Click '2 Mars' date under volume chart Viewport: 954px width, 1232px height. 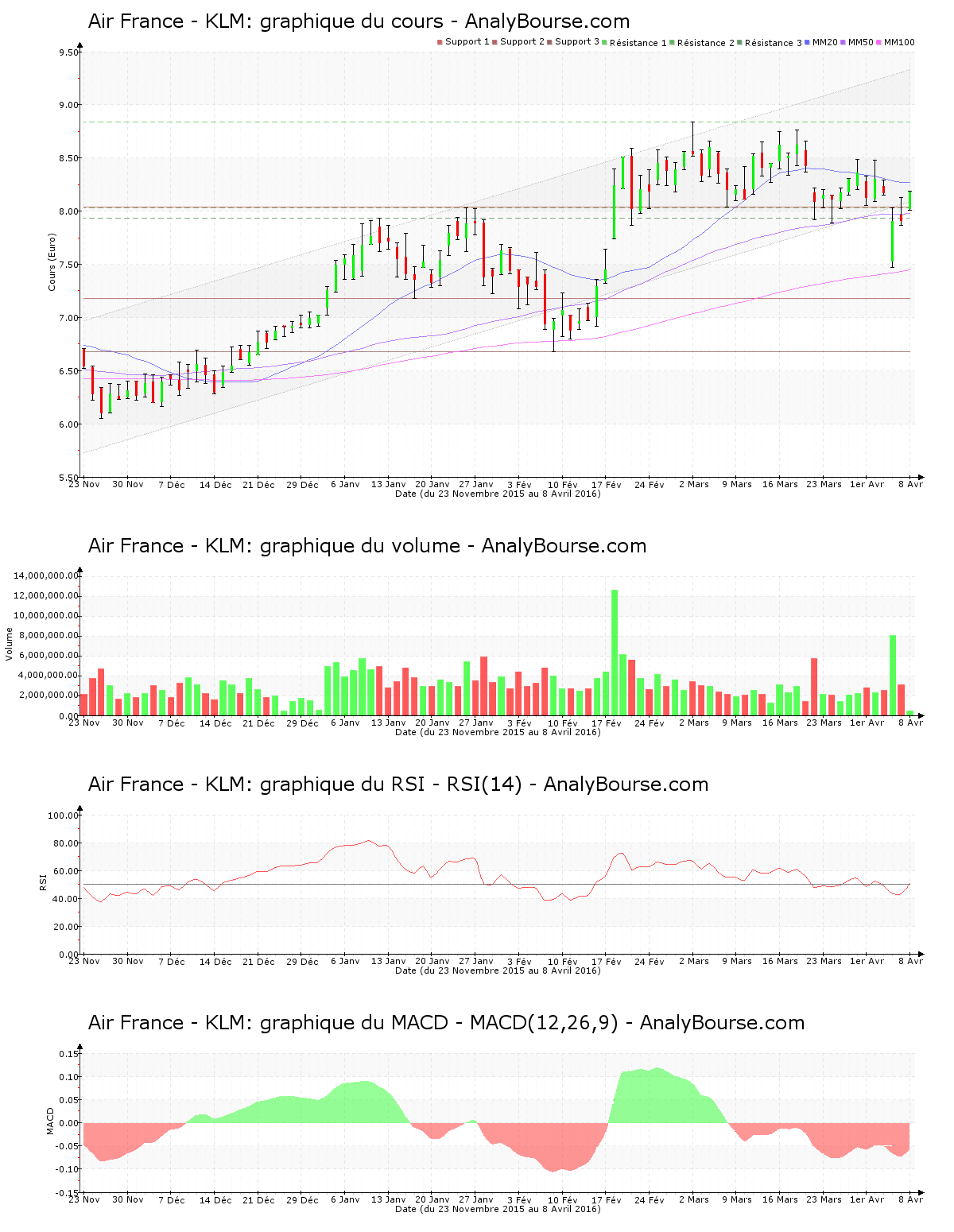click(693, 723)
